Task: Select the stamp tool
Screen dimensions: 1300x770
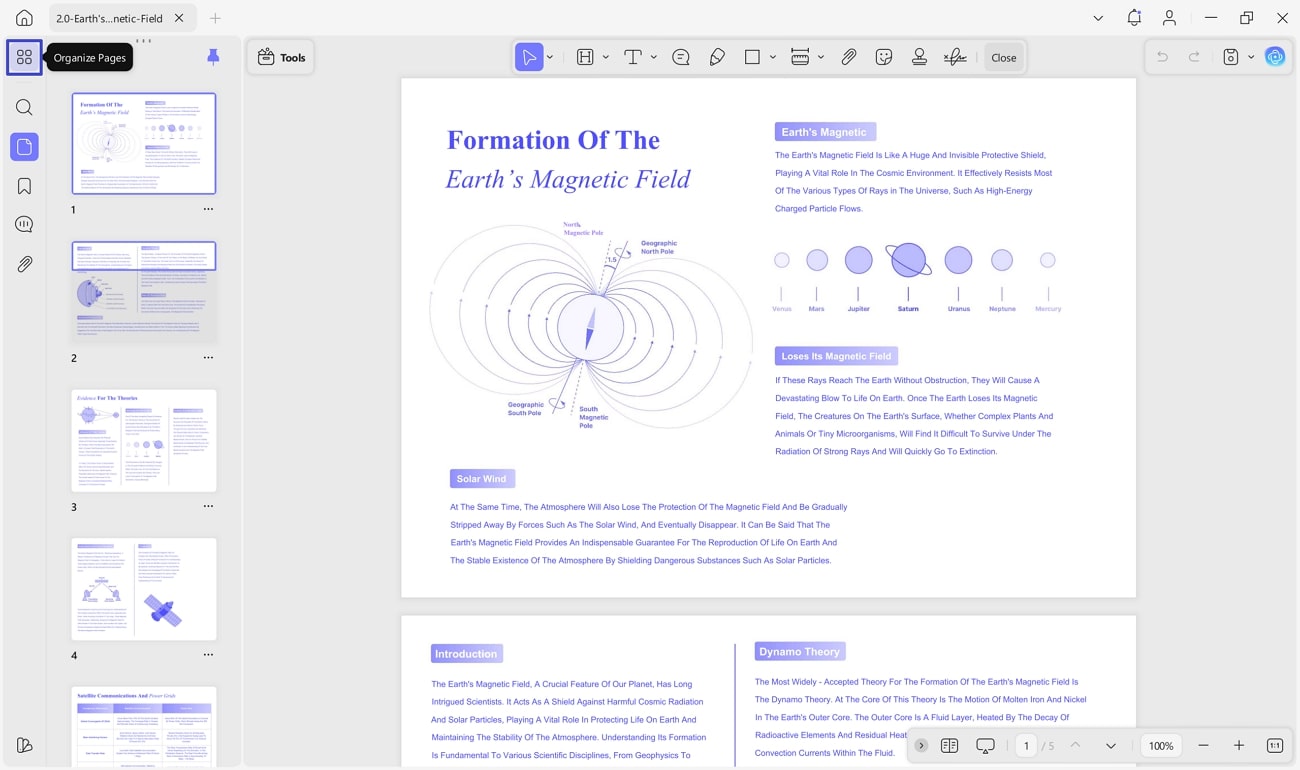Action: click(919, 58)
